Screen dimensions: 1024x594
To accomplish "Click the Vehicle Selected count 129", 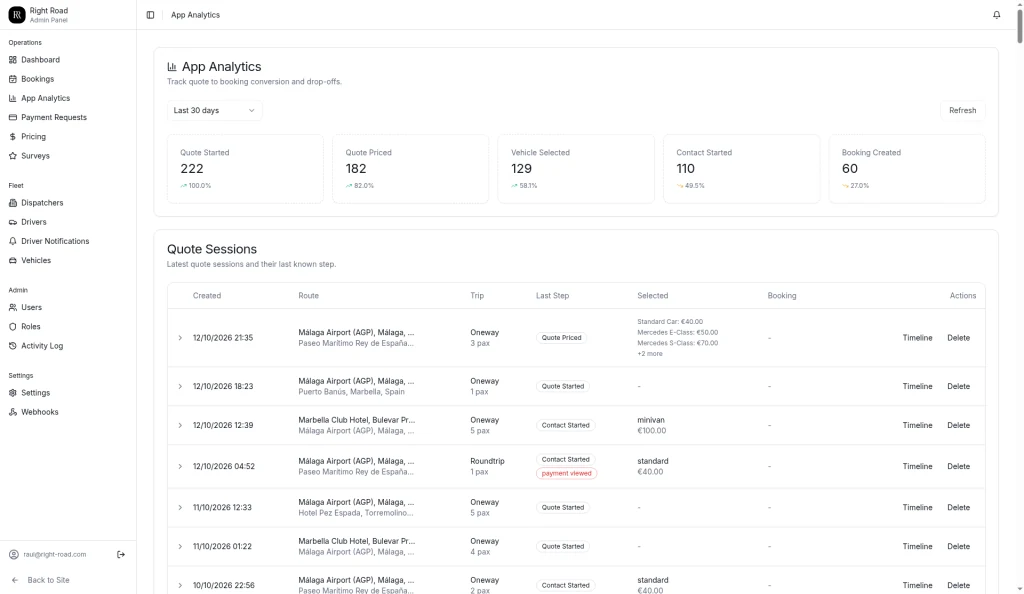I will pos(521,168).
